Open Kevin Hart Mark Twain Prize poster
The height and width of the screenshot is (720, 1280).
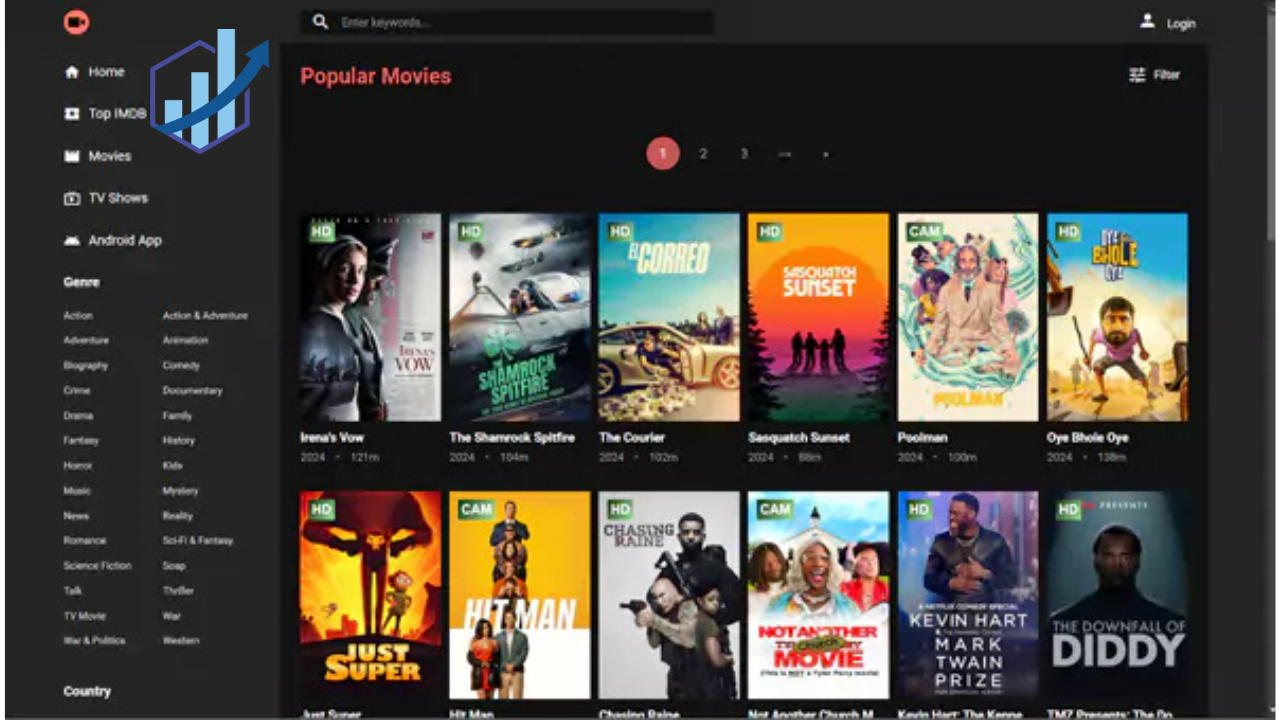(x=968, y=595)
